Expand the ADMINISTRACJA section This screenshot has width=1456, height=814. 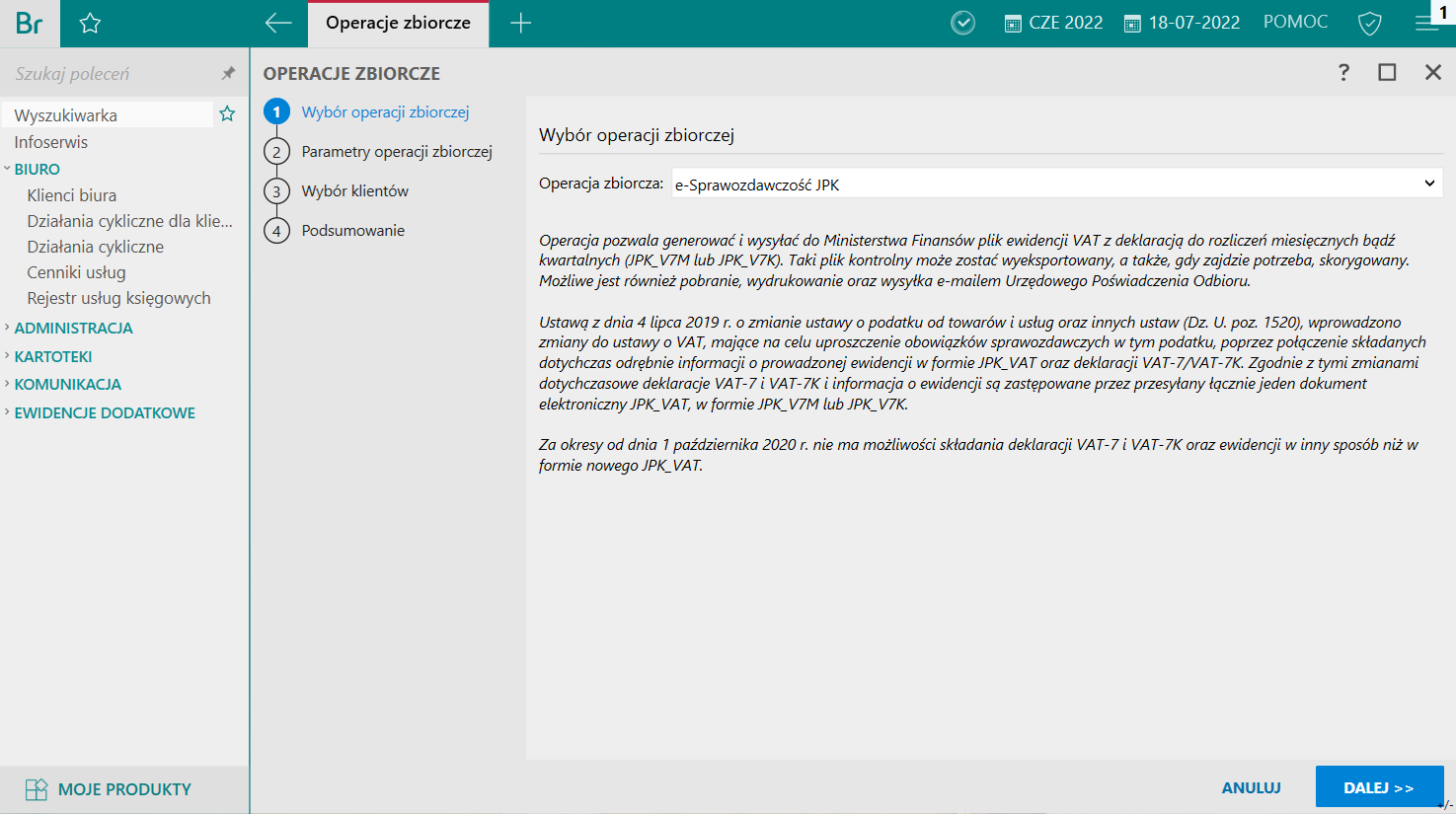click(x=73, y=328)
